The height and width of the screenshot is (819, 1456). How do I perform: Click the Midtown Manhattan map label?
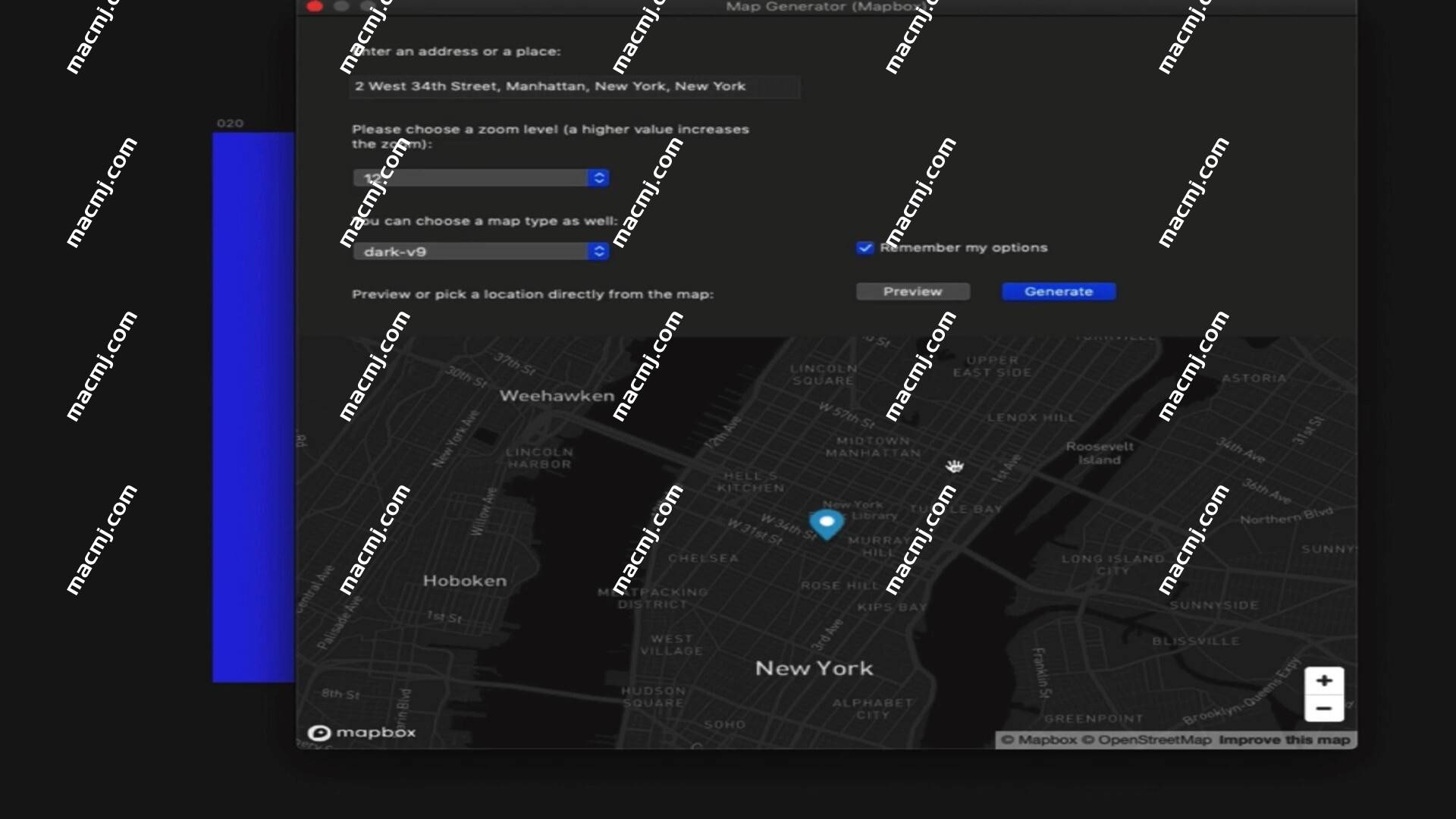[x=873, y=447]
